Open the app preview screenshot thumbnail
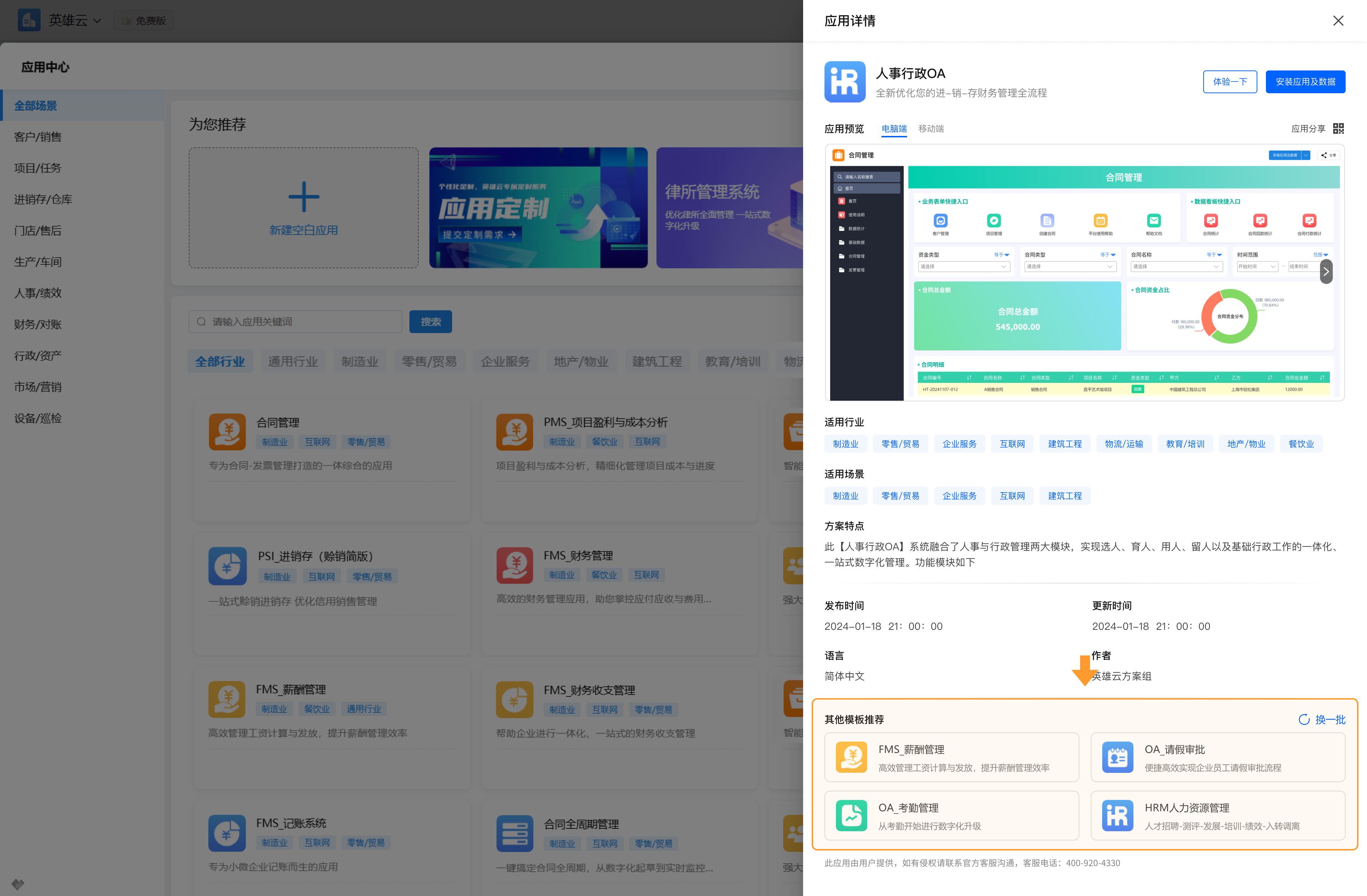 (1084, 272)
